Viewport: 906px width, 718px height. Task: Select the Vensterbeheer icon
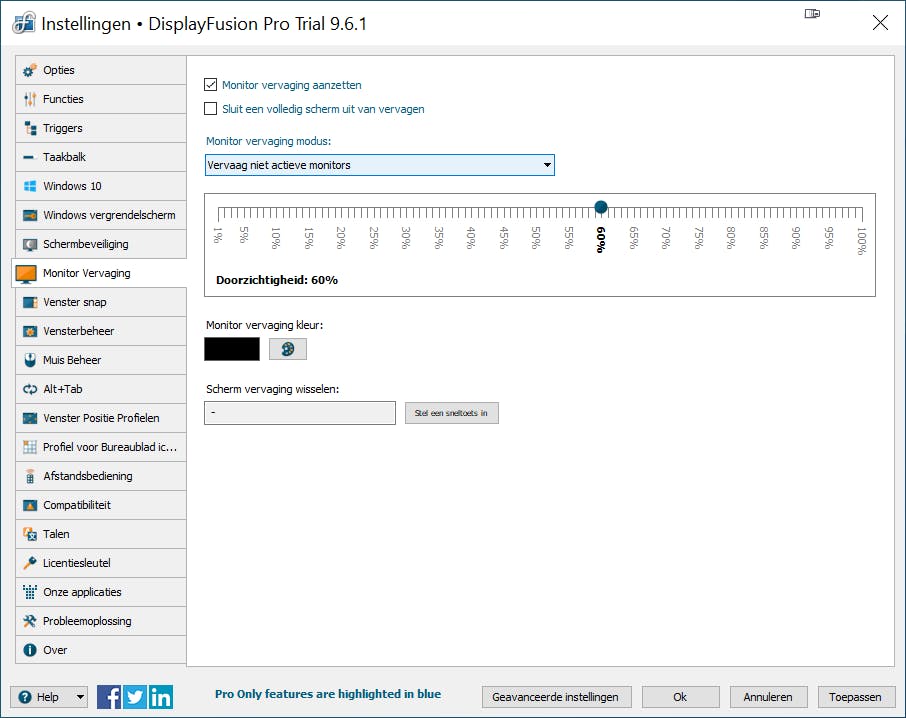click(29, 332)
